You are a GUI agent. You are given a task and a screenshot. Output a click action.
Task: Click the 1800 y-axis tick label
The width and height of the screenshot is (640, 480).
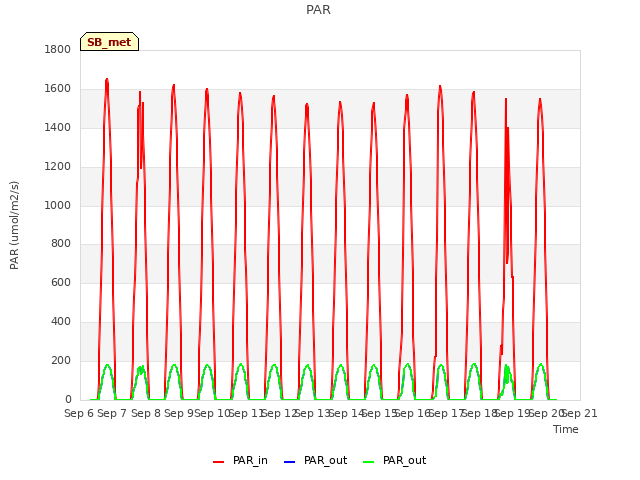[57, 49]
